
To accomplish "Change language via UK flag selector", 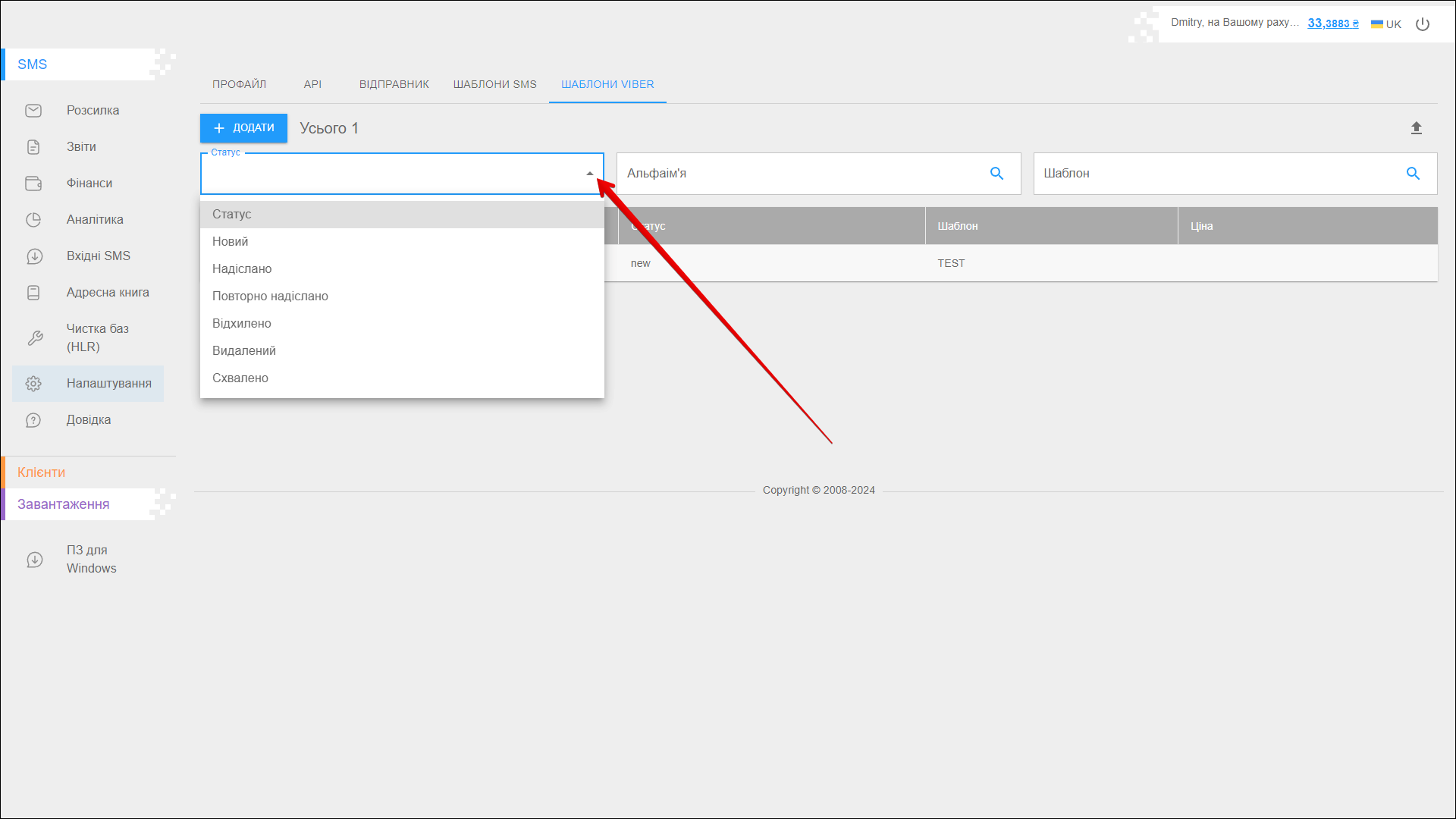I will tap(1386, 24).
